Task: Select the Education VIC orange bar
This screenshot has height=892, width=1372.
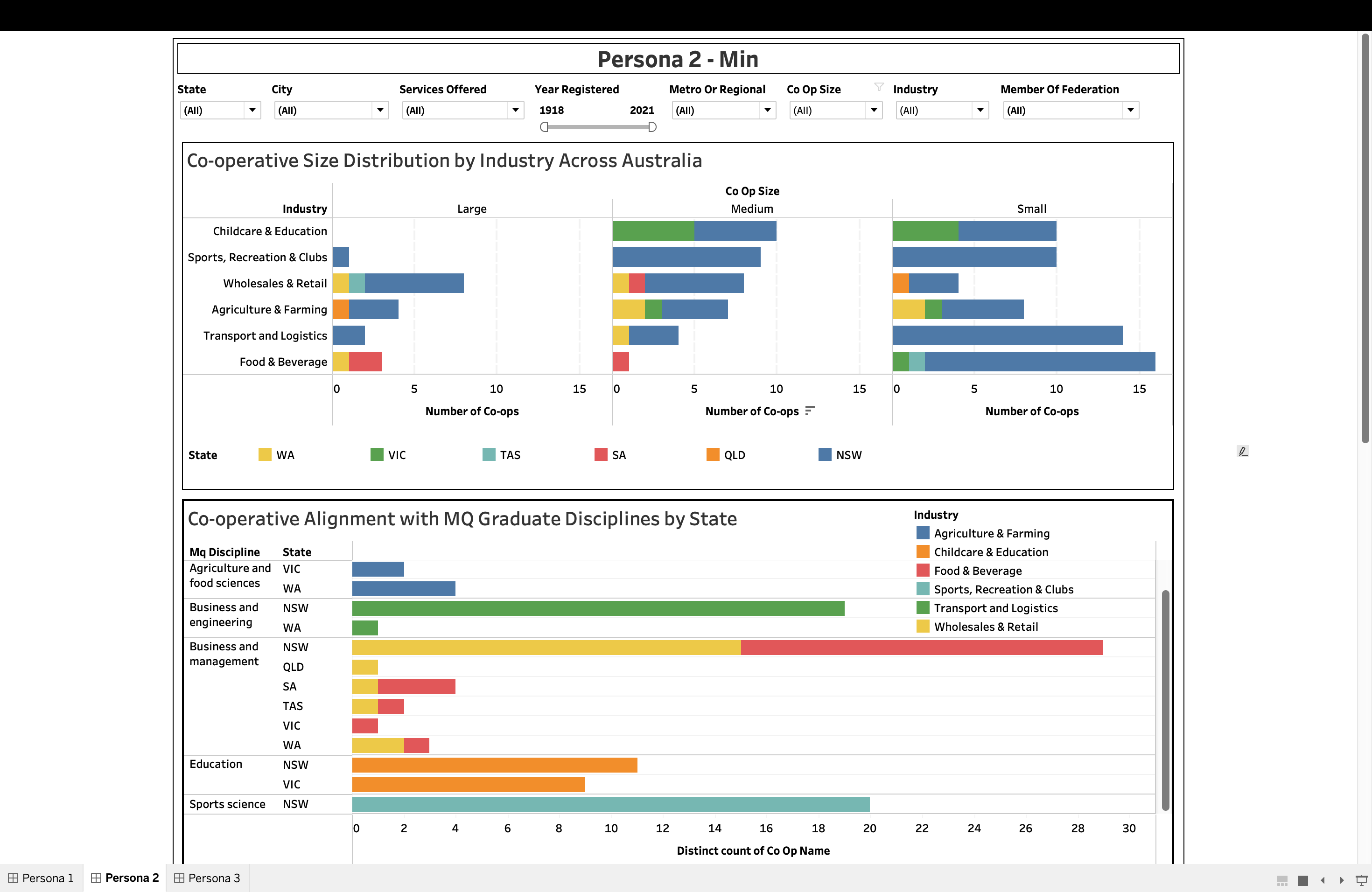Action: [468, 784]
